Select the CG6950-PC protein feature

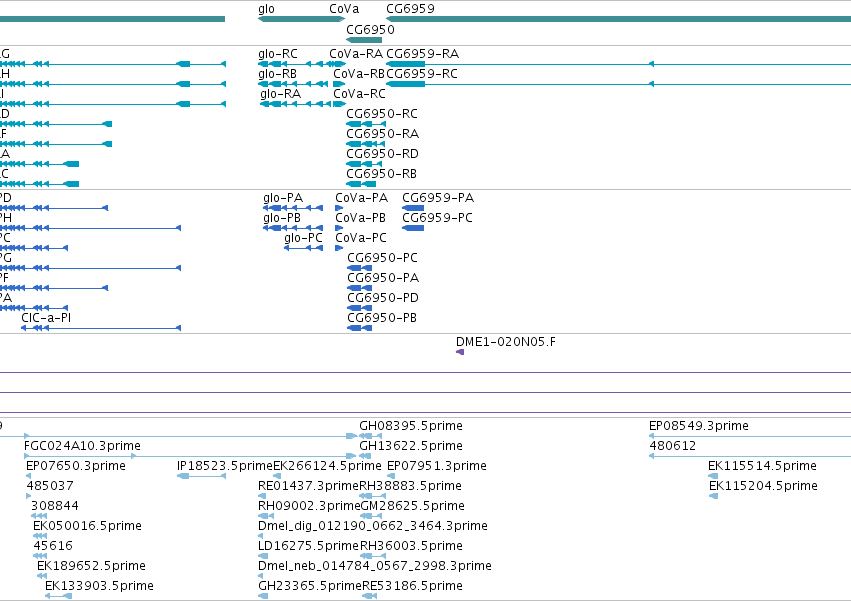359,268
